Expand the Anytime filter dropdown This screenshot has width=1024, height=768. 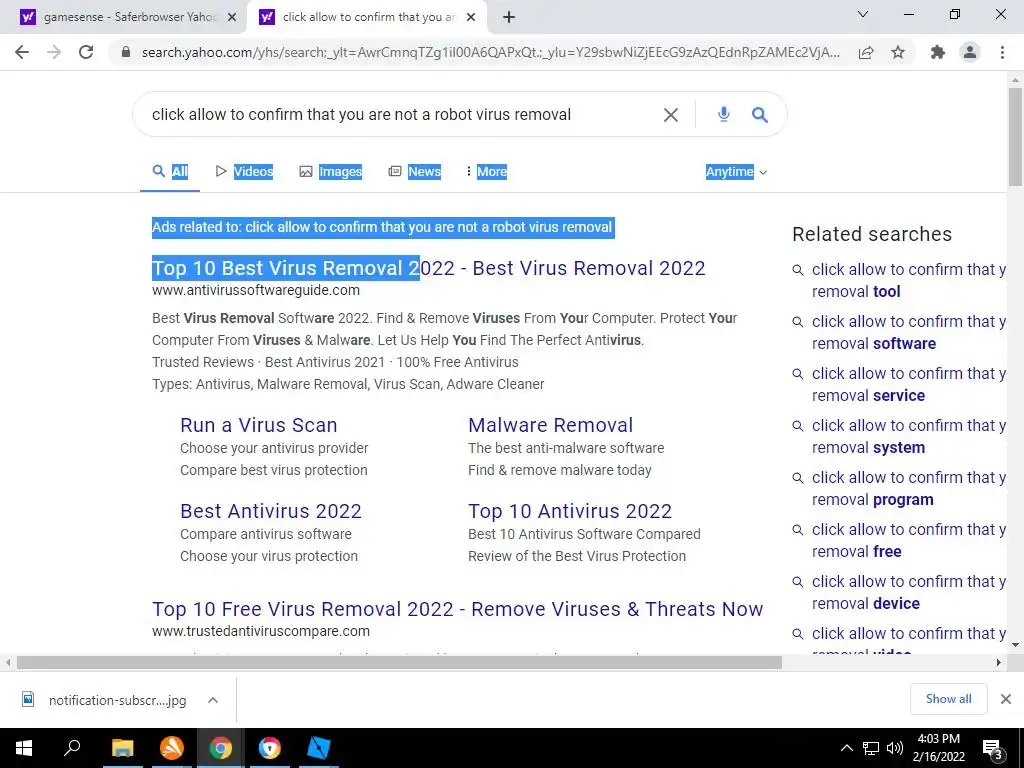(736, 172)
